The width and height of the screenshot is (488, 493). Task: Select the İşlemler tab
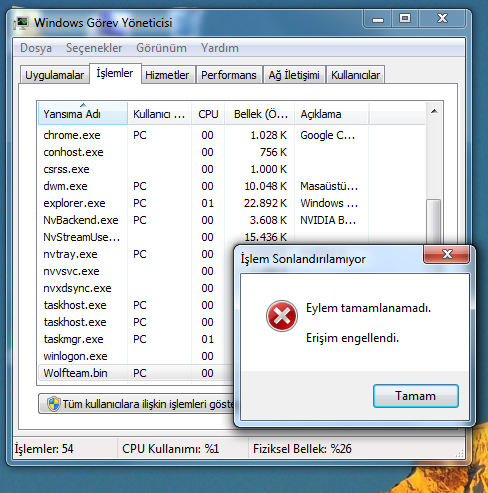click(115, 73)
